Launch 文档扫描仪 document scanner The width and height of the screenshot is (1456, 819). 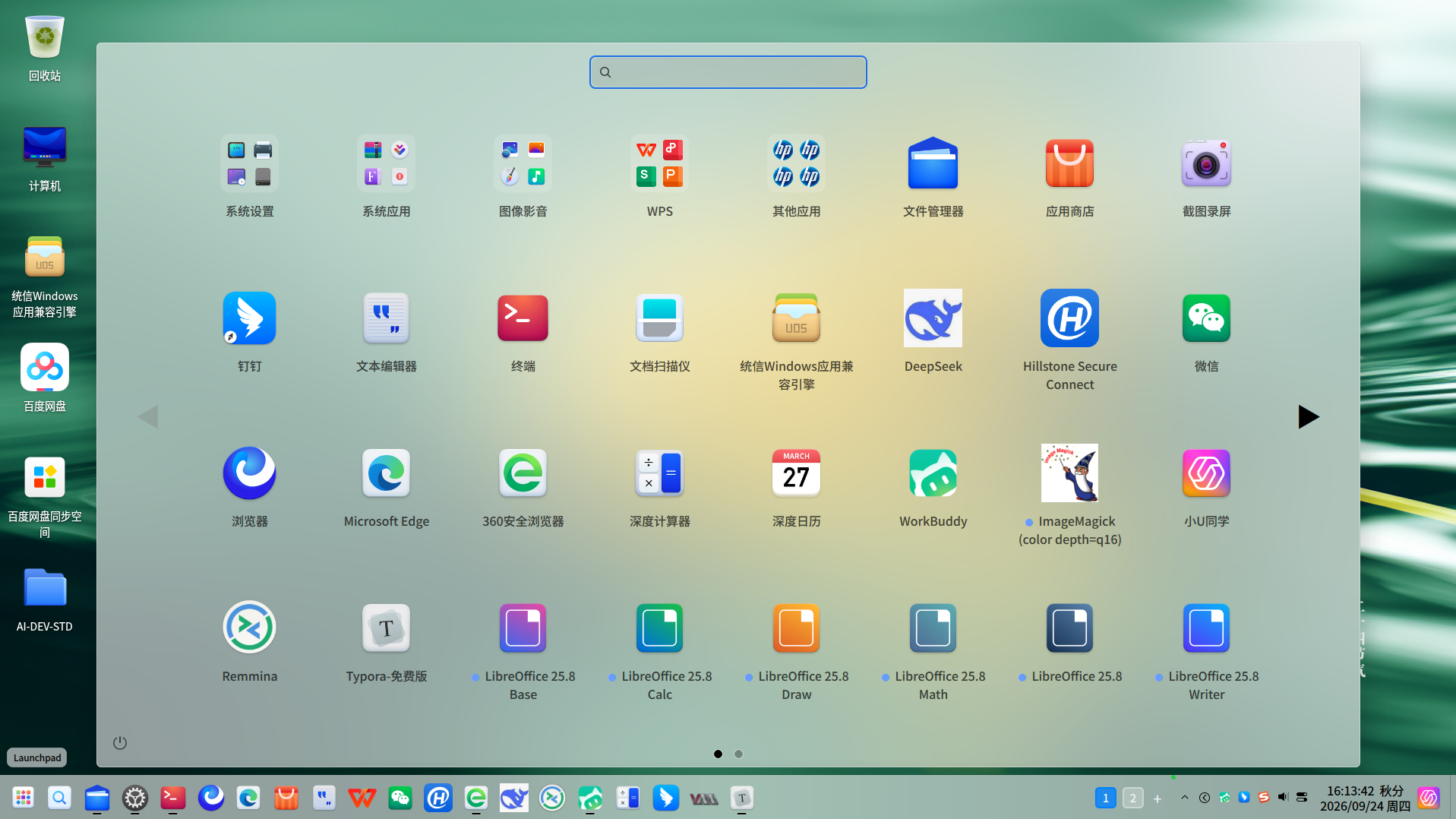pos(659,318)
